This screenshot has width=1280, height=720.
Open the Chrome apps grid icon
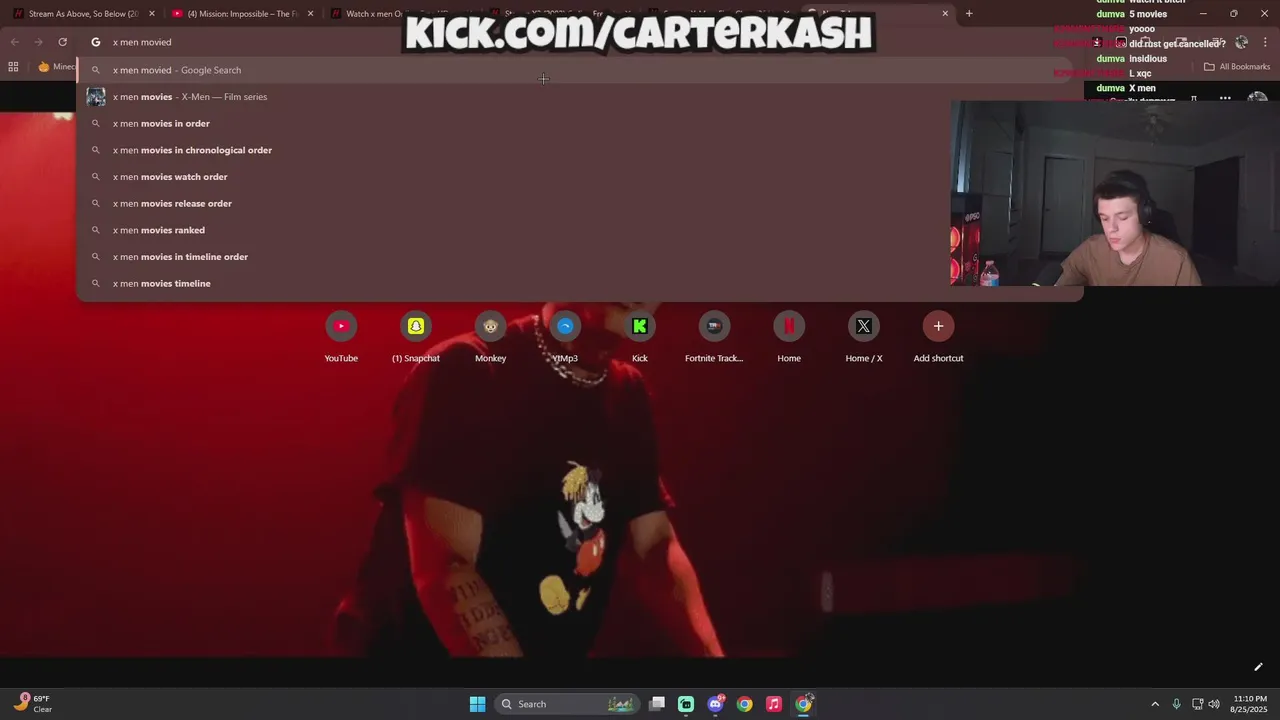[x=13, y=67]
